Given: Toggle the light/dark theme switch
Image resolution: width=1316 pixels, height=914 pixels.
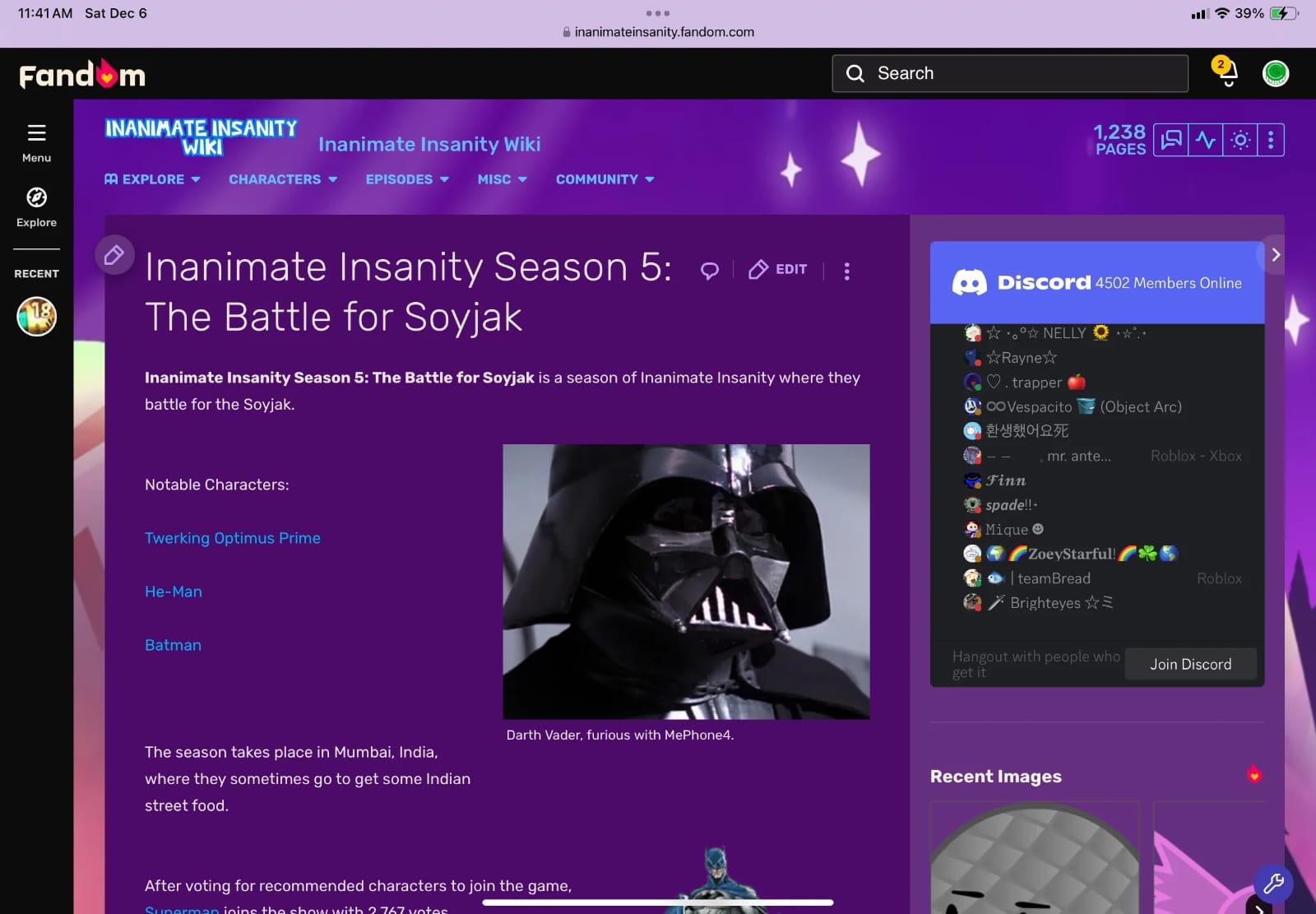Looking at the screenshot, I should (1240, 140).
